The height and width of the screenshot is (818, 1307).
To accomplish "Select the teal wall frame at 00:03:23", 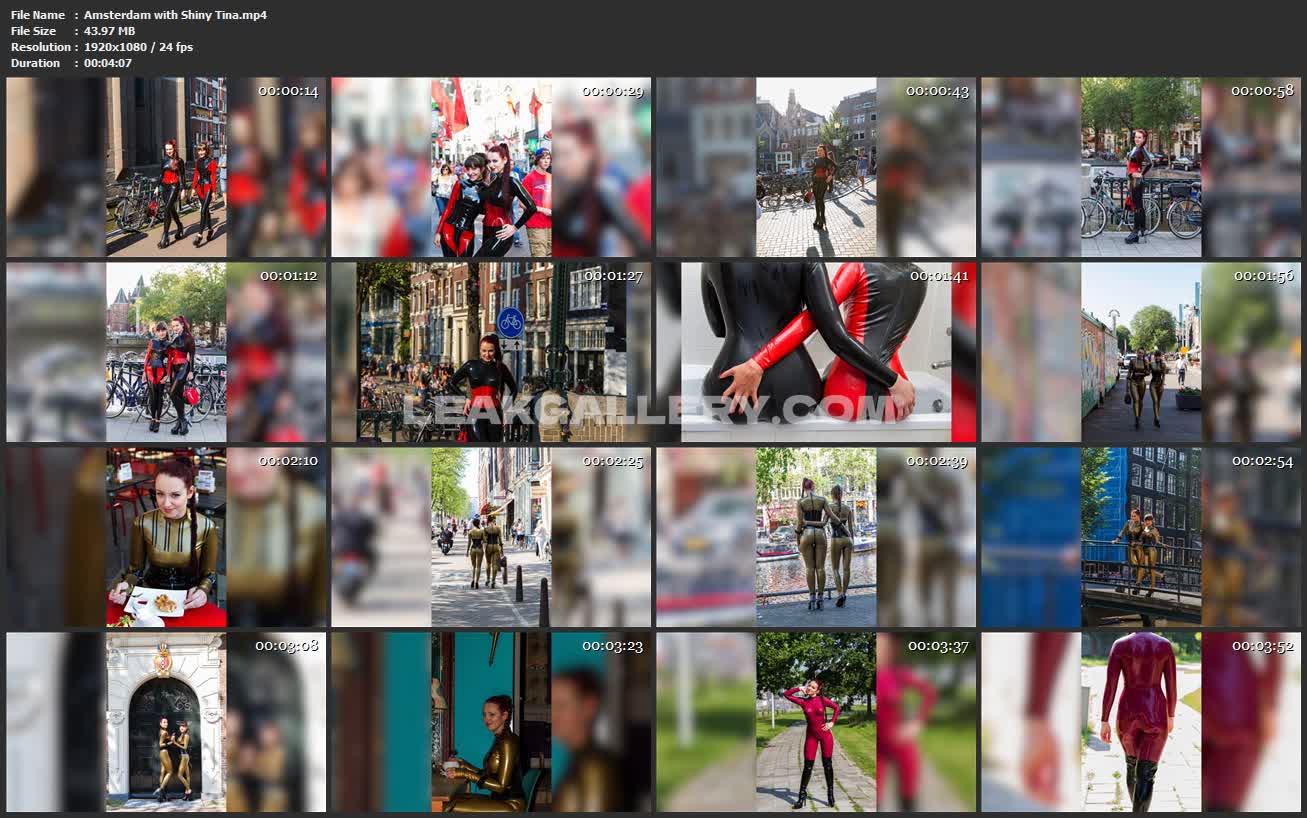I will click(491, 722).
